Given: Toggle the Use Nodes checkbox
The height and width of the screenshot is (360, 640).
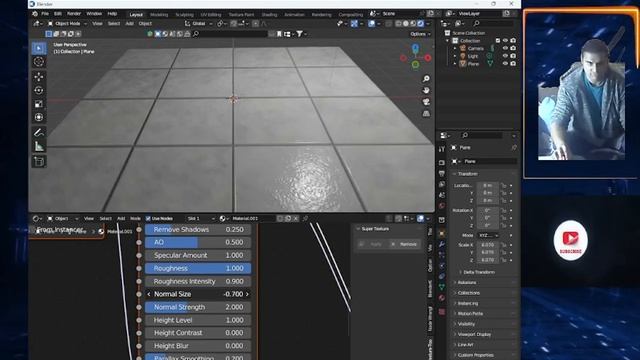Looking at the screenshot, I should (x=148, y=219).
